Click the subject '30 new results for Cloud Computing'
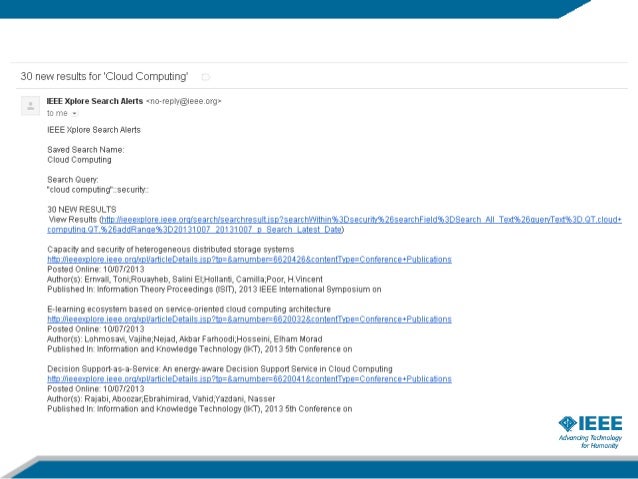This screenshot has width=638, height=479. (104, 77)
